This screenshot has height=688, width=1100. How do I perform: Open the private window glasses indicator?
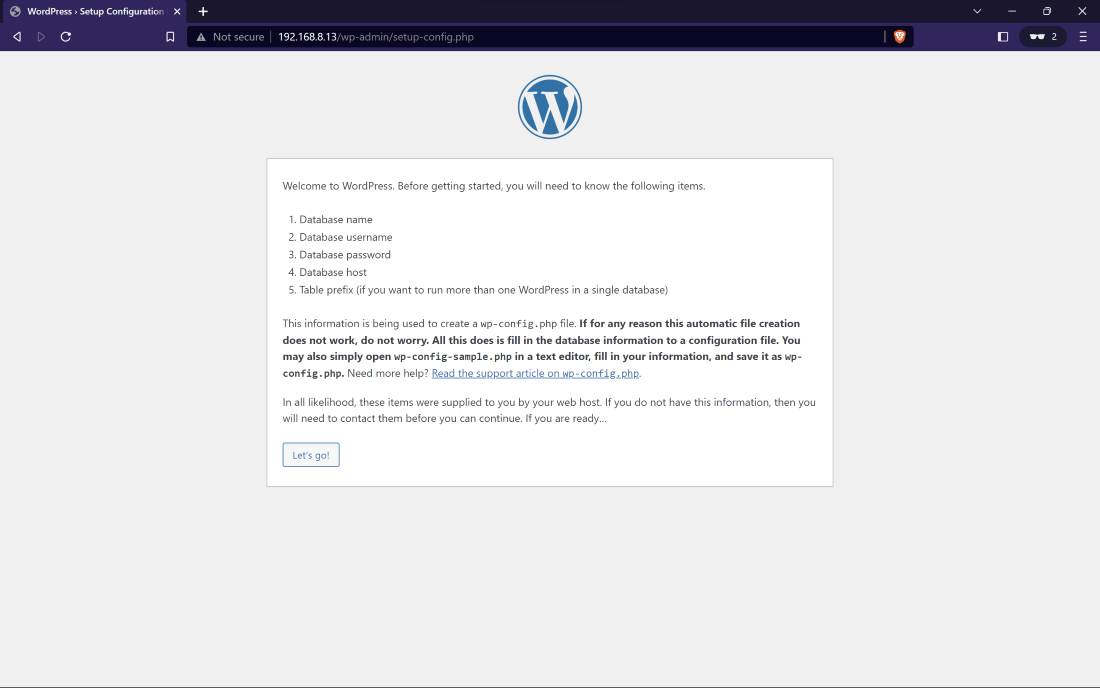point(1042,36)
